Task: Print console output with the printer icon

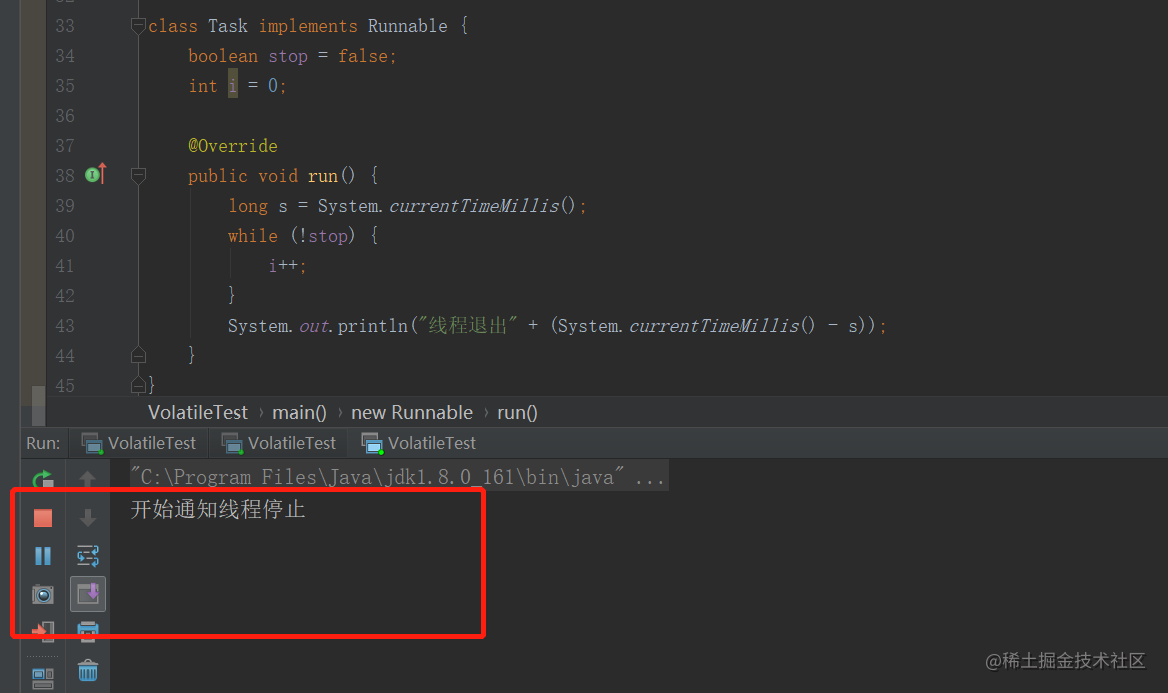Action: (88, 632)
